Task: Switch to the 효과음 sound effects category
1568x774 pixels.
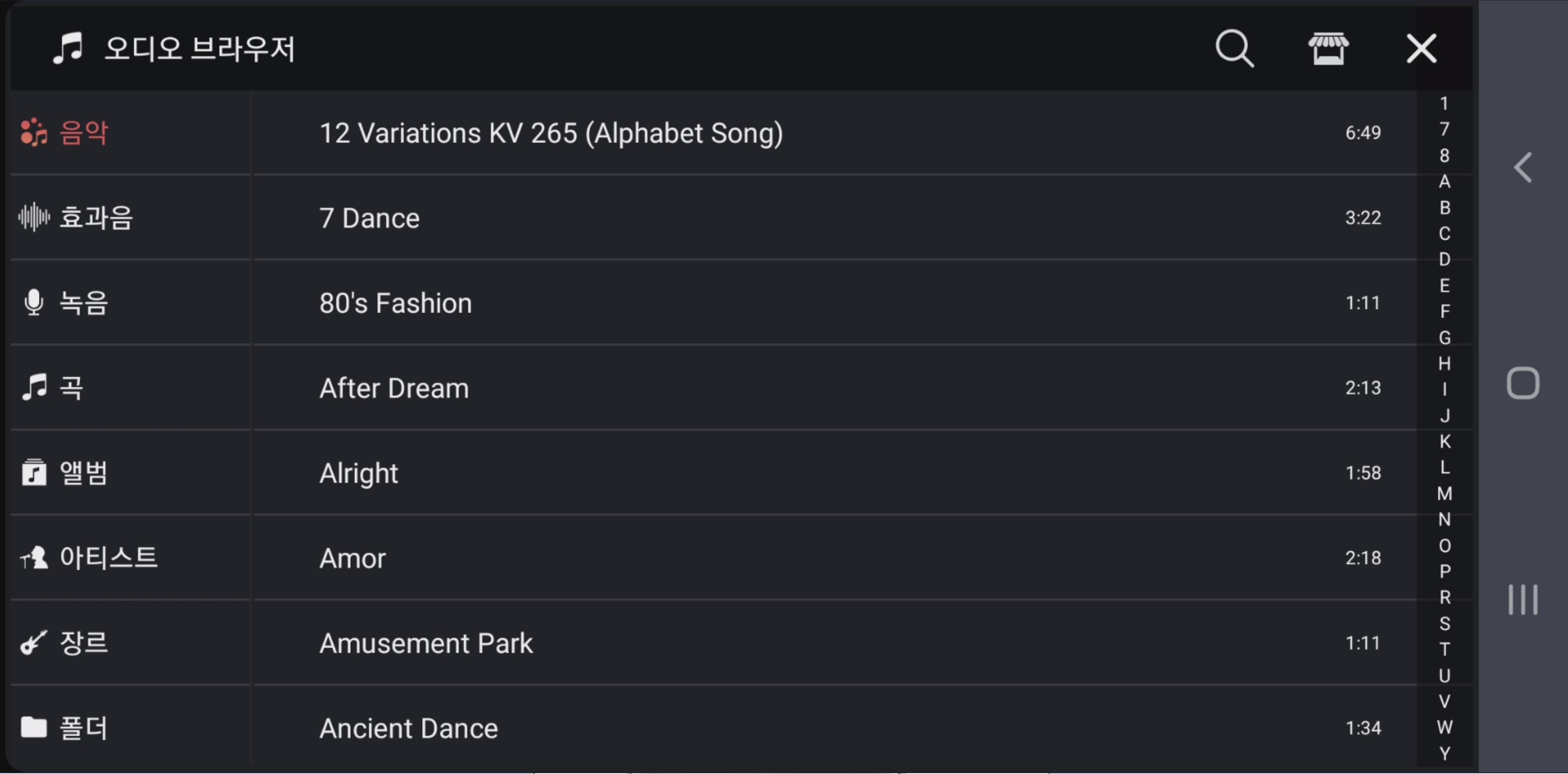Action: click(95, 217)
